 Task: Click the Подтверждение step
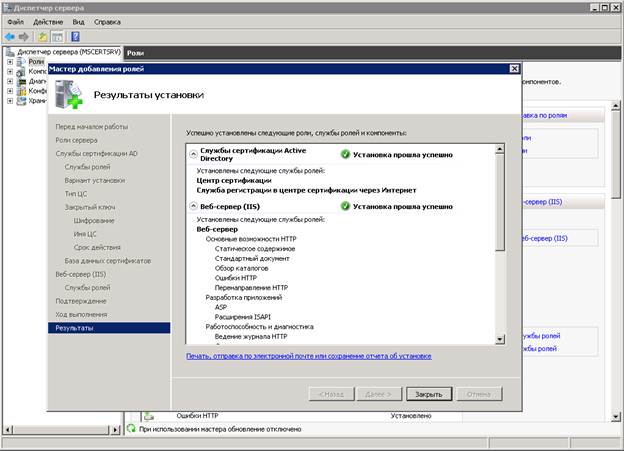81,301
